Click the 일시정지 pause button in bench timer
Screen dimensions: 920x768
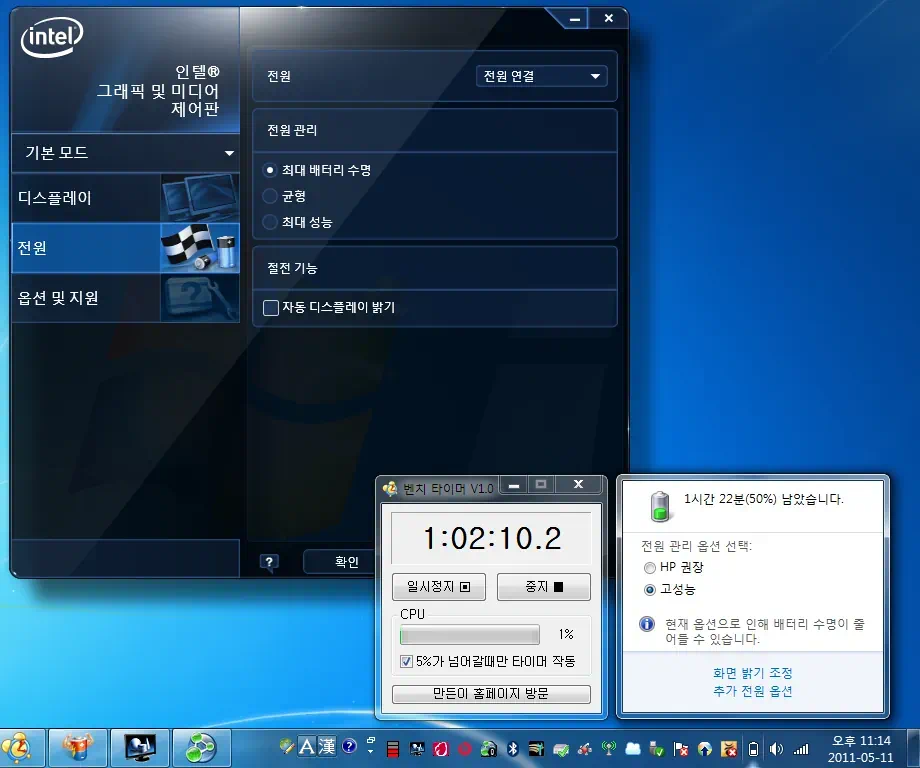click(x=438, y=587)
